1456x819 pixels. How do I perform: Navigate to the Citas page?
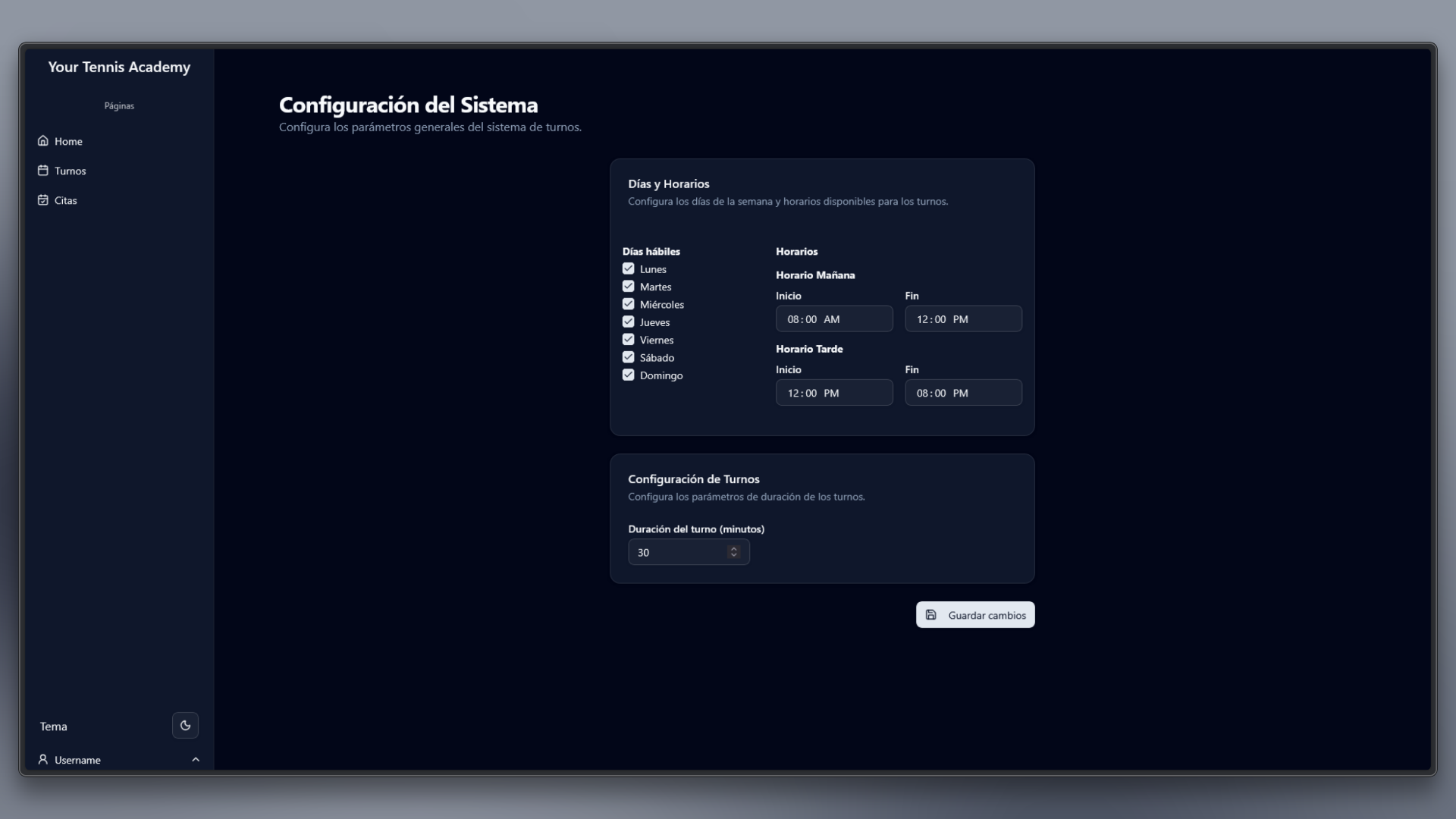pyautogui.click(x=64, y=200)
